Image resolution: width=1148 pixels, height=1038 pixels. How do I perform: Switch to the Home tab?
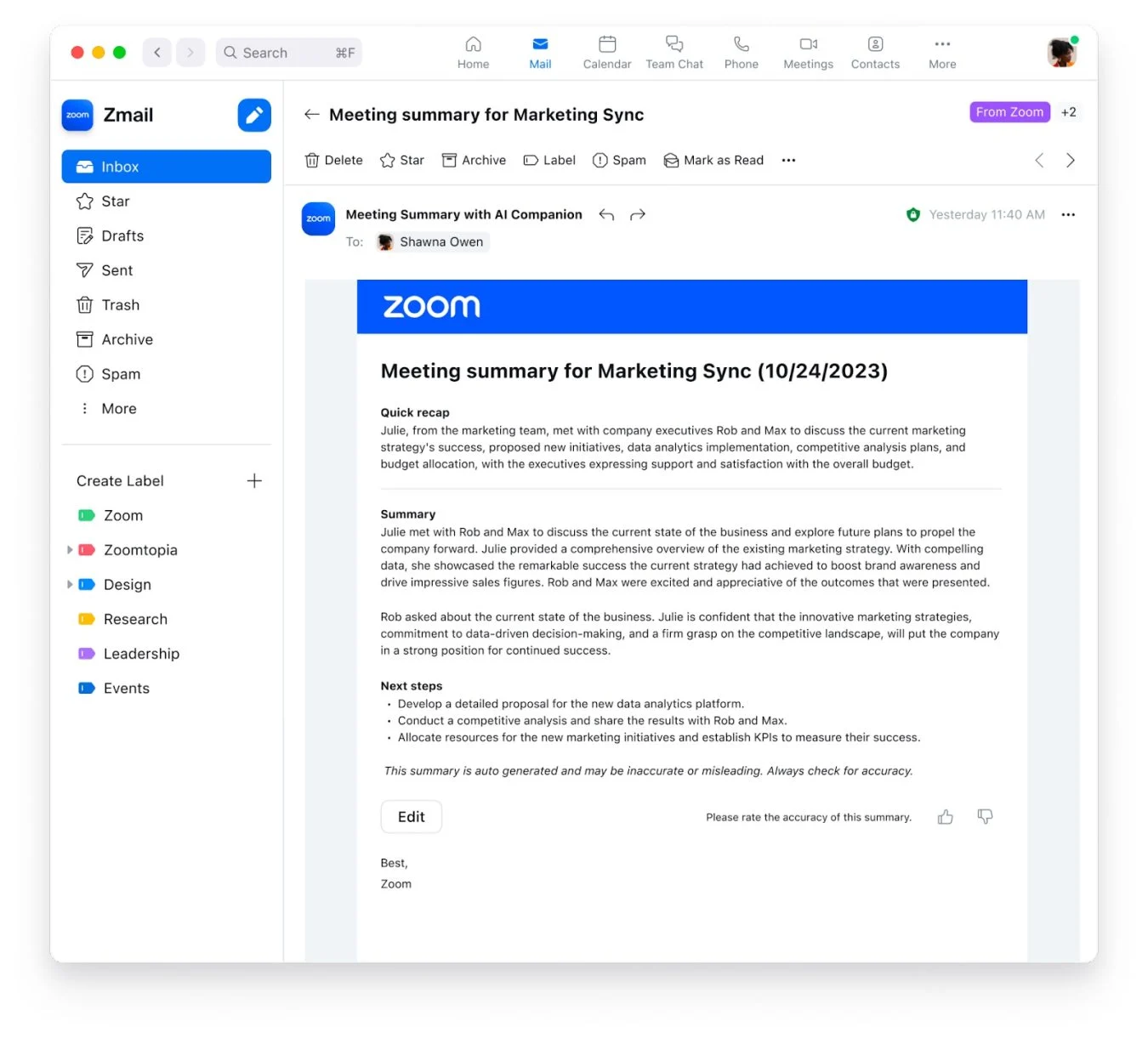click(x=473, y=51)
